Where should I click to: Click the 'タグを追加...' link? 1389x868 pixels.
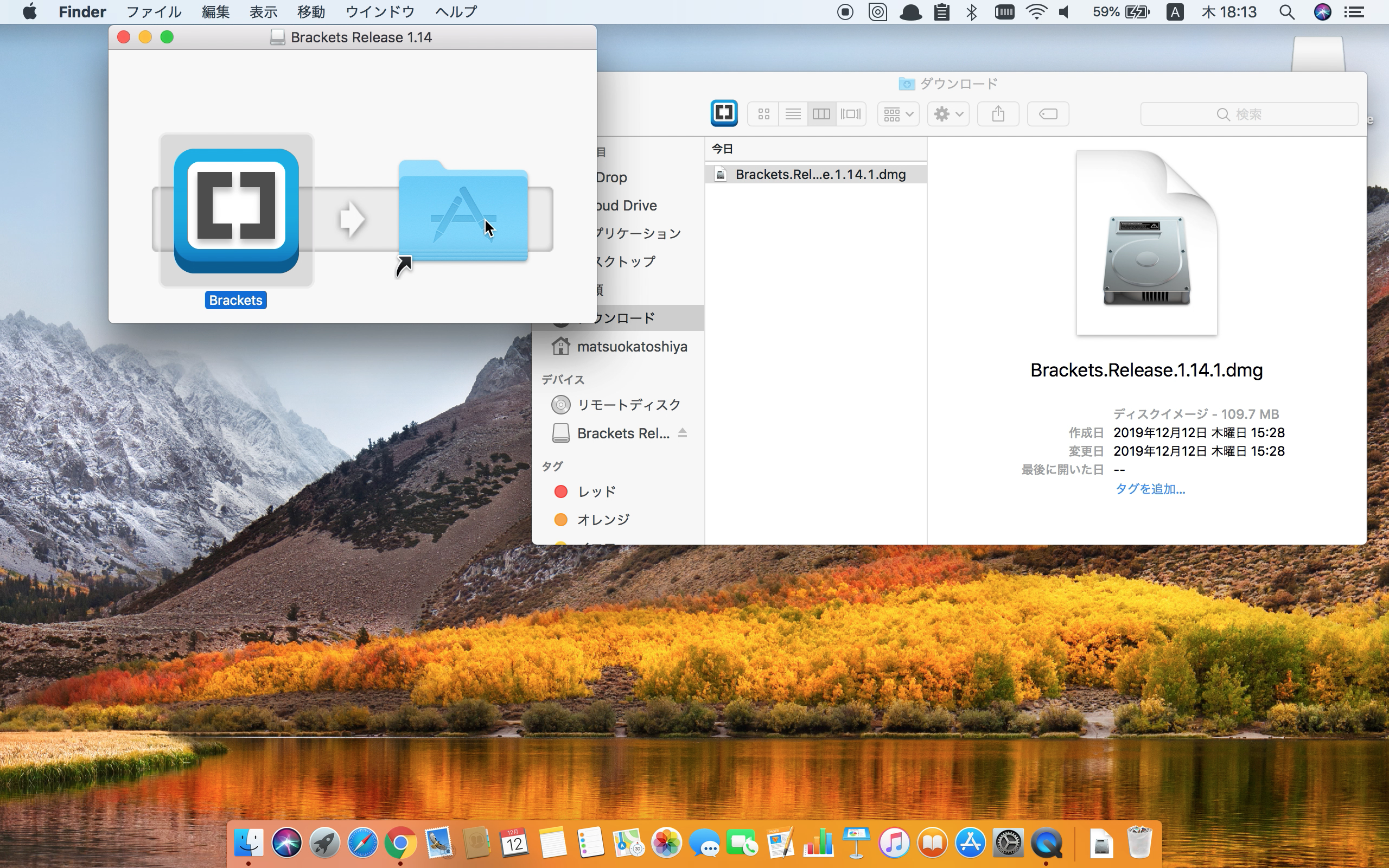1150,489
